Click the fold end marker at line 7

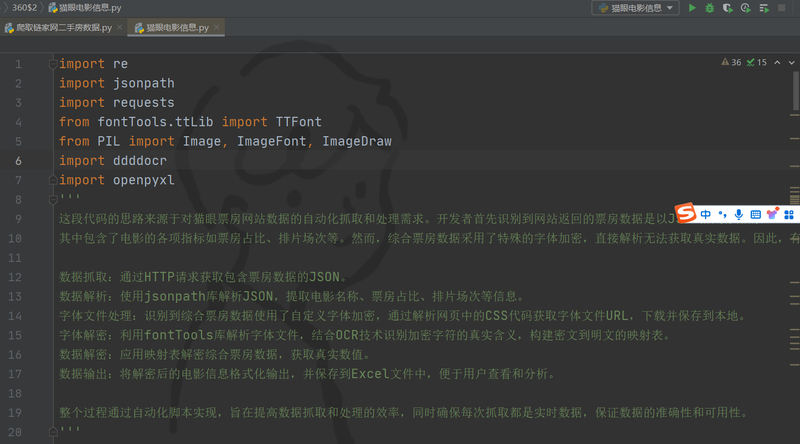pos(53,180)
